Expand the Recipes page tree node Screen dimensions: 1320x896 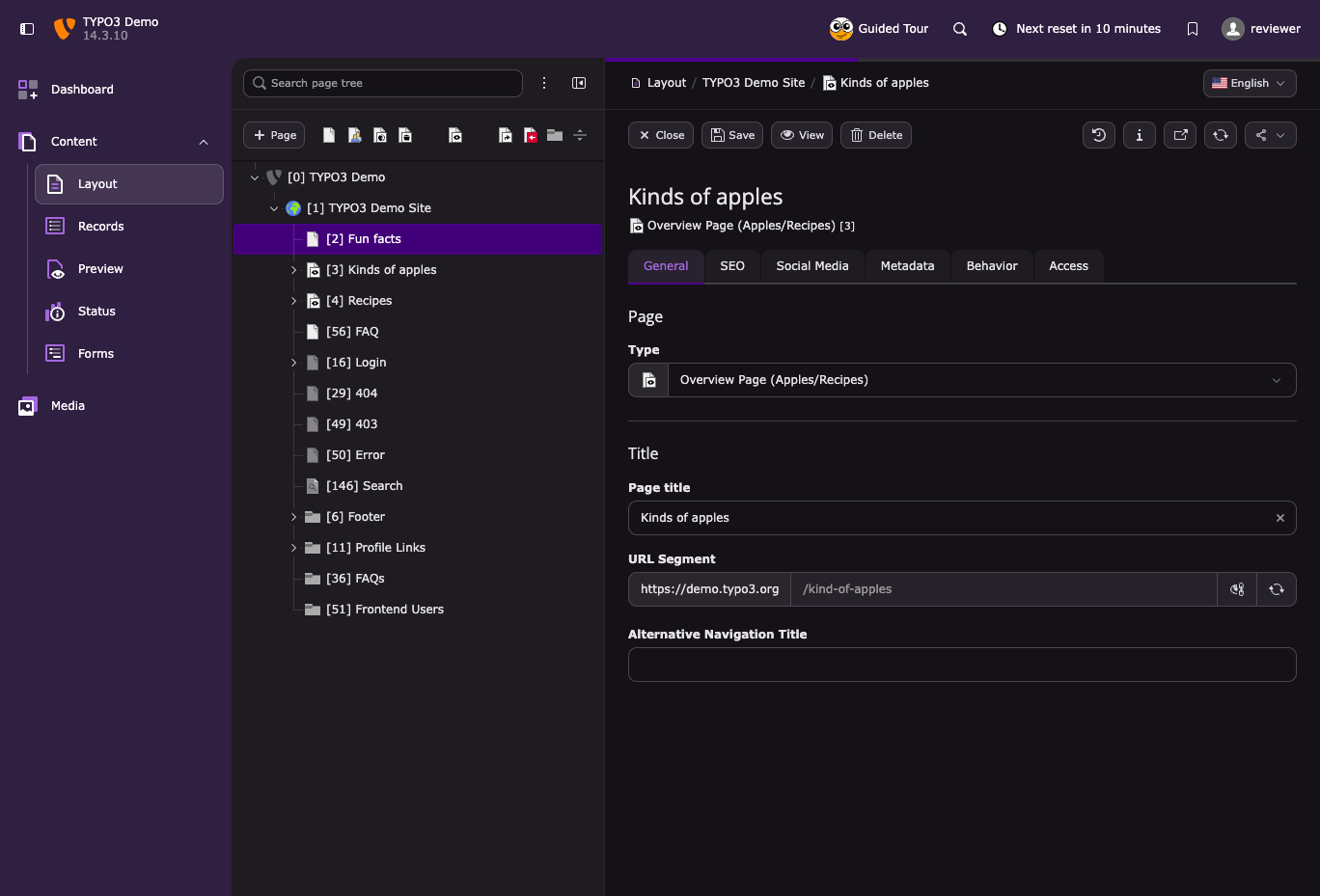293,301
